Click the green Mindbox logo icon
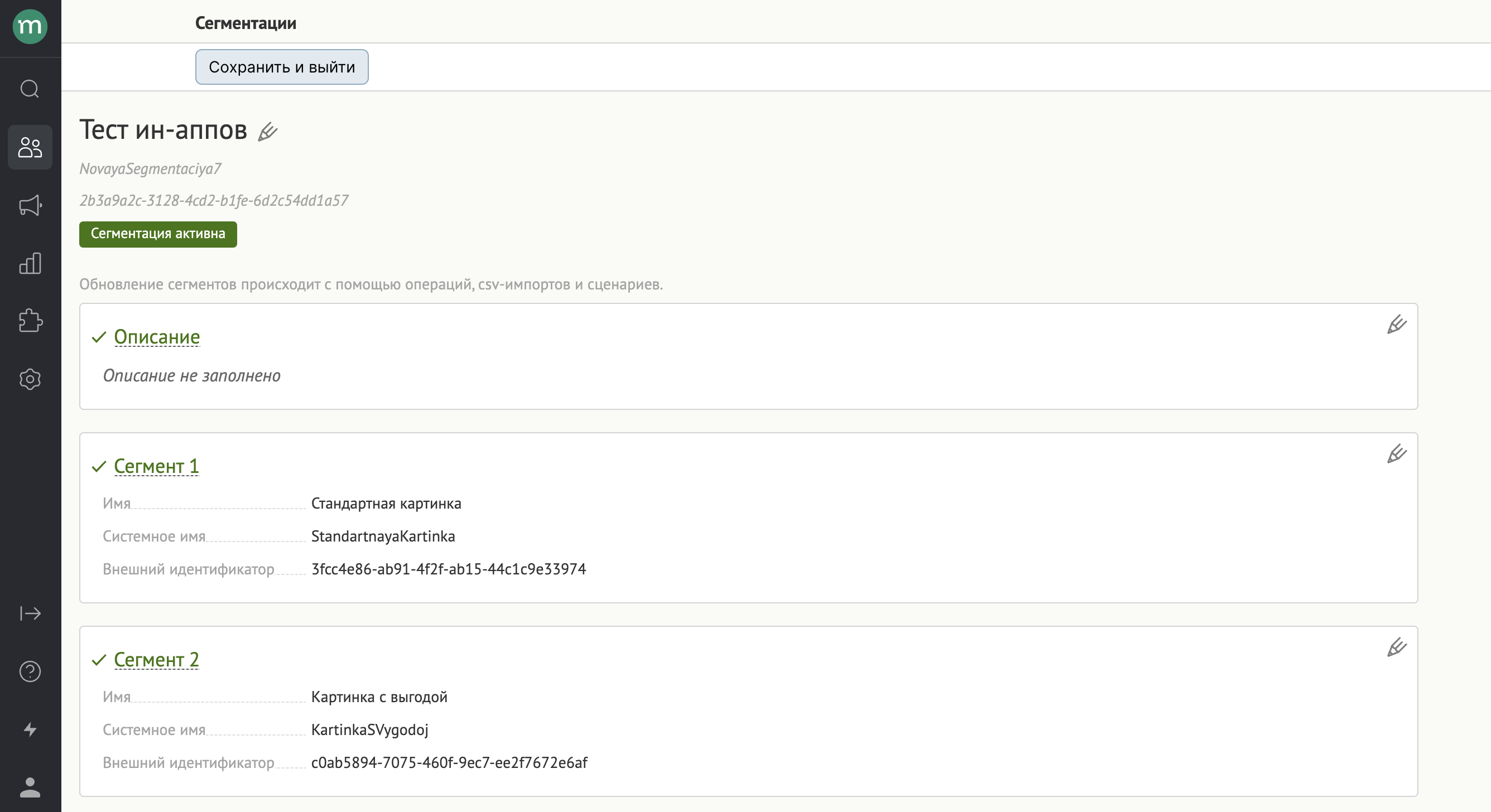Image resolution: width=1491 pixels, height=812 pixels. point(30,27)
